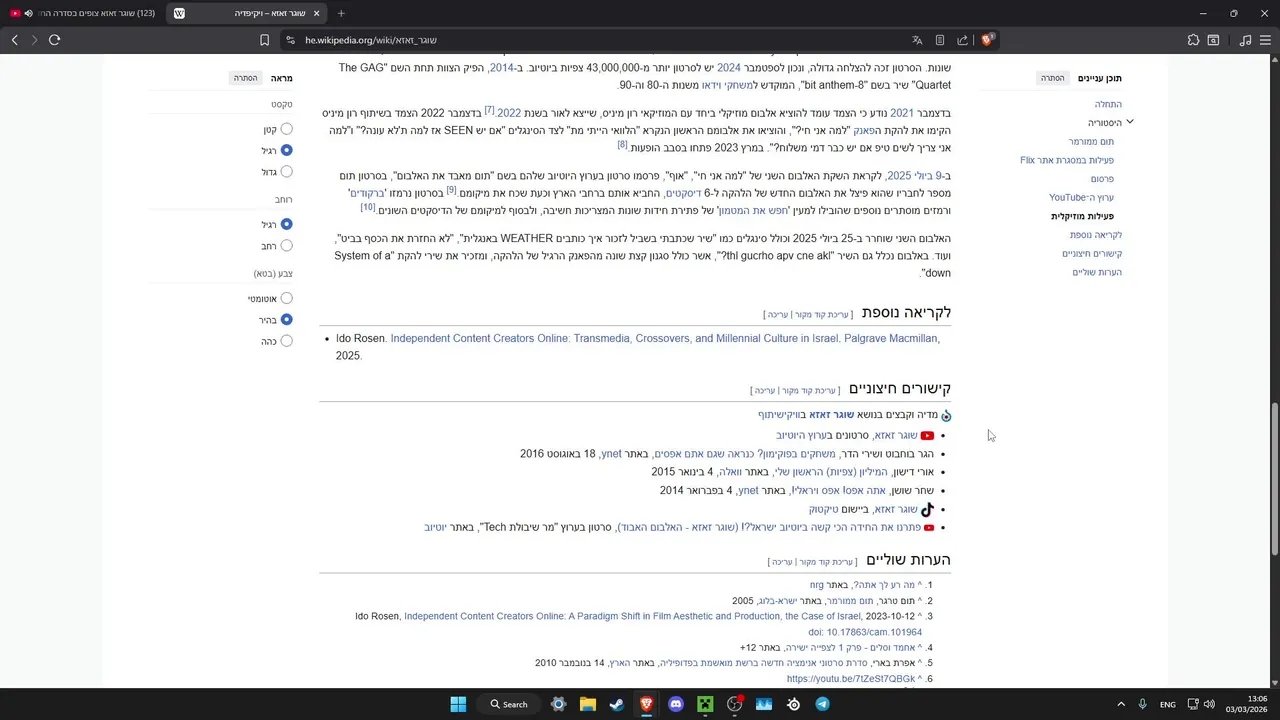Open reader mode icon in address bar

pos(940,40)
